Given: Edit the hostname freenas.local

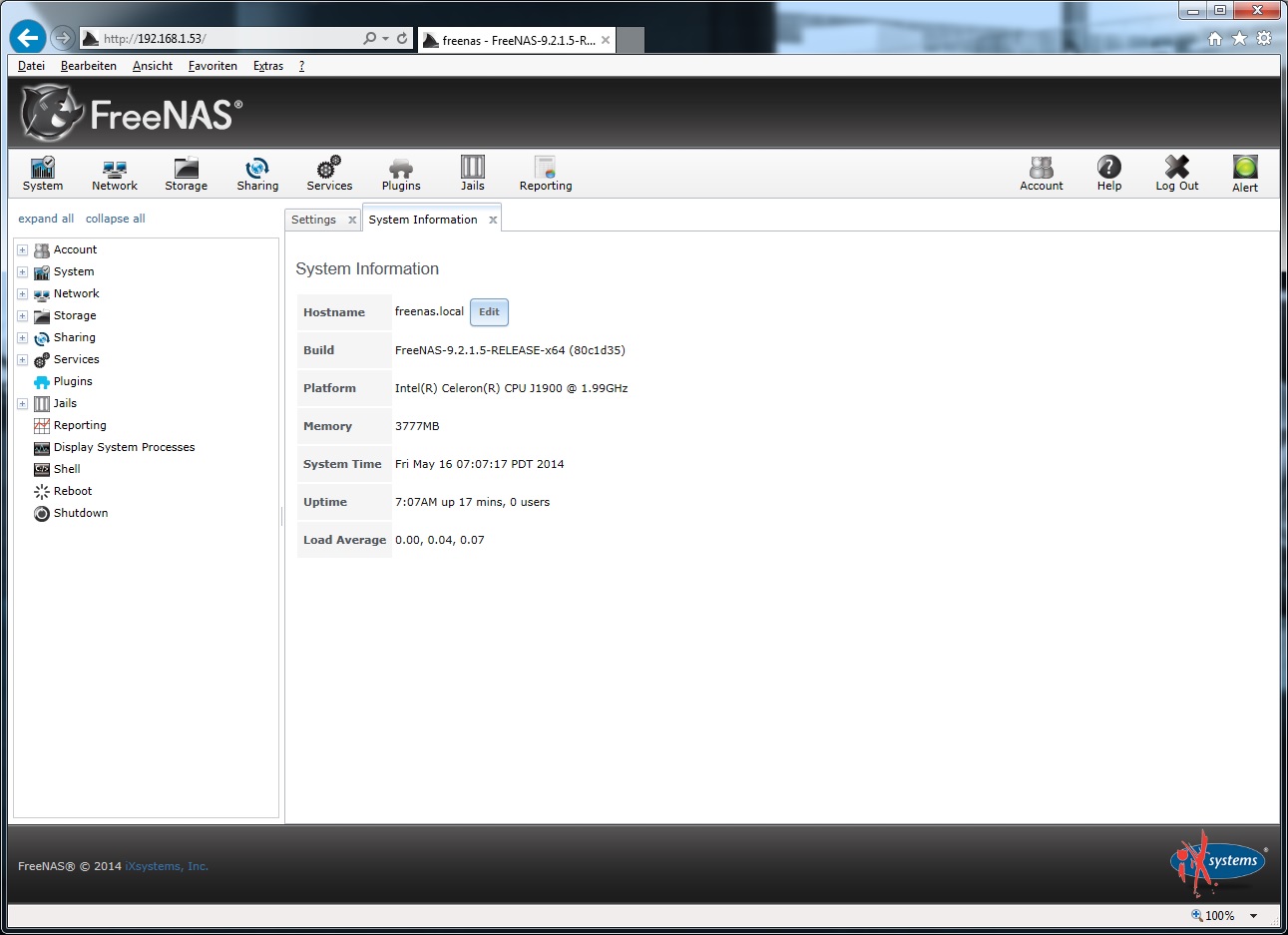Looking at the screenshot, I should (489, 312).
